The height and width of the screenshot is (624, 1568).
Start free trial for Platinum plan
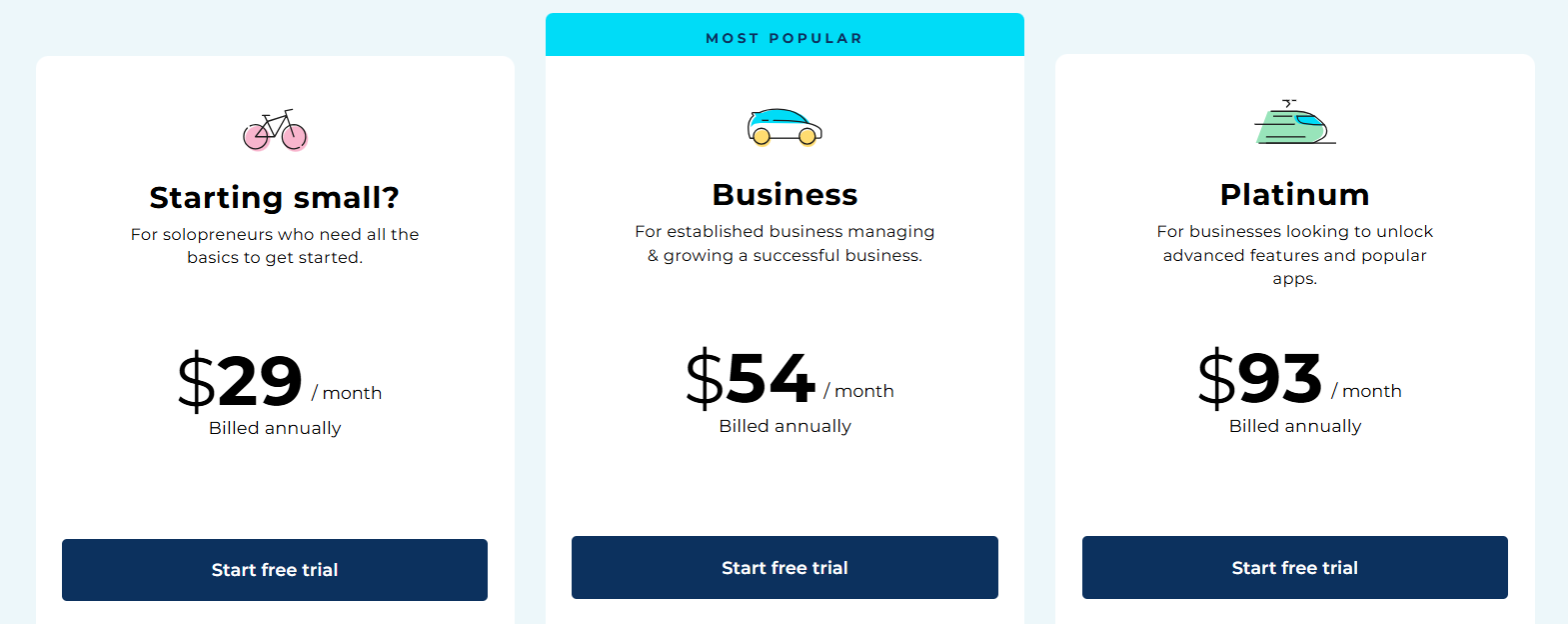(x=1294, y=568)
